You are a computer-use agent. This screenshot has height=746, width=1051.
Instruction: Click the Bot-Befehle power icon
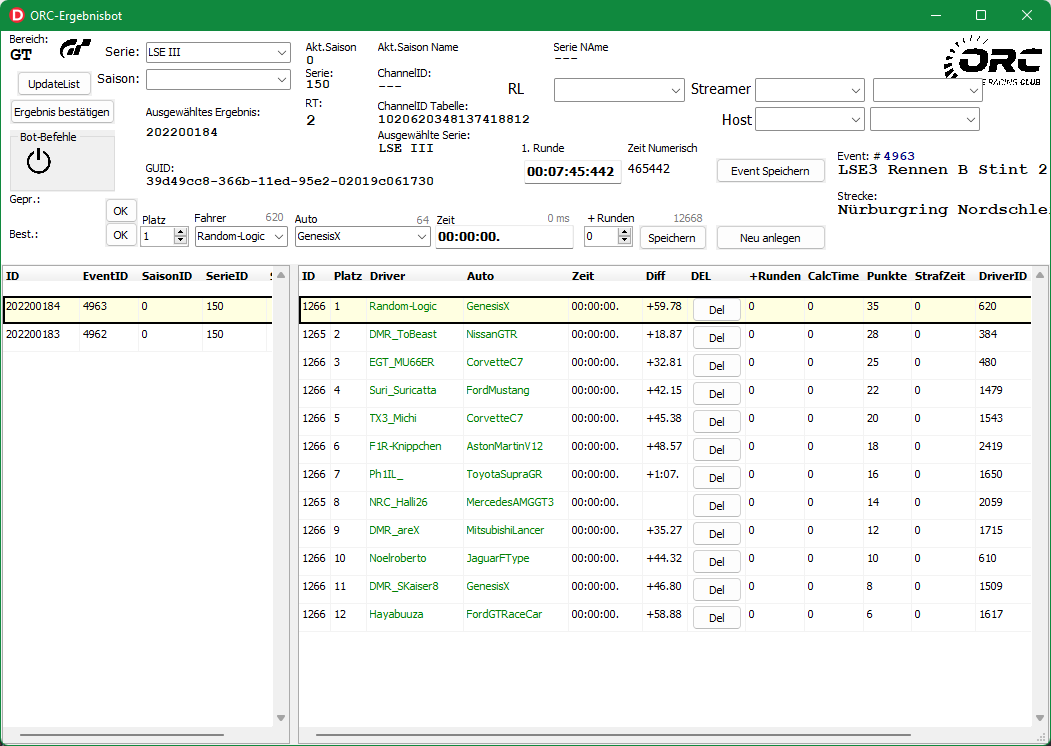click(38, 161)
